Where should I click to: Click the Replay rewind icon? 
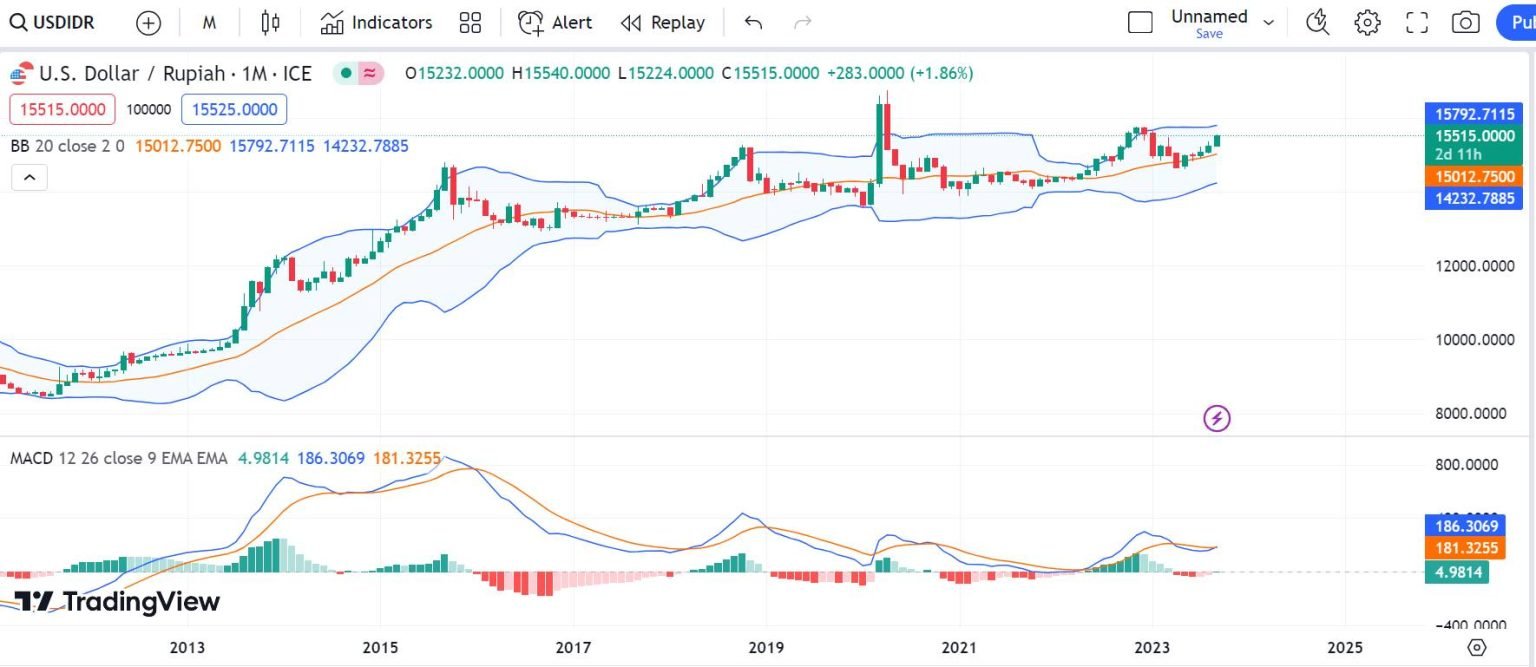pos(629,22)
